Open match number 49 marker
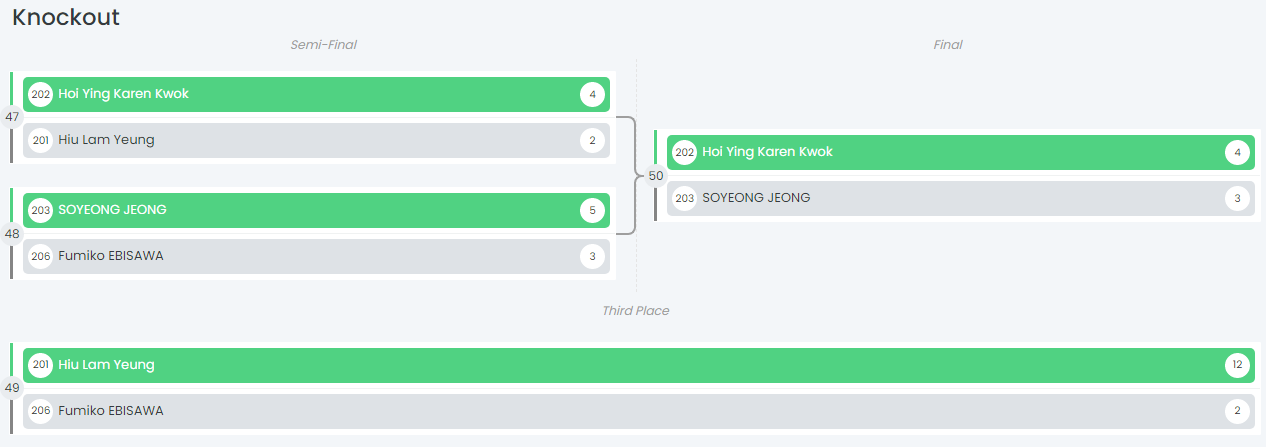Image resolution: width=1266 pixels, height=447 pixels. point(12,388)
